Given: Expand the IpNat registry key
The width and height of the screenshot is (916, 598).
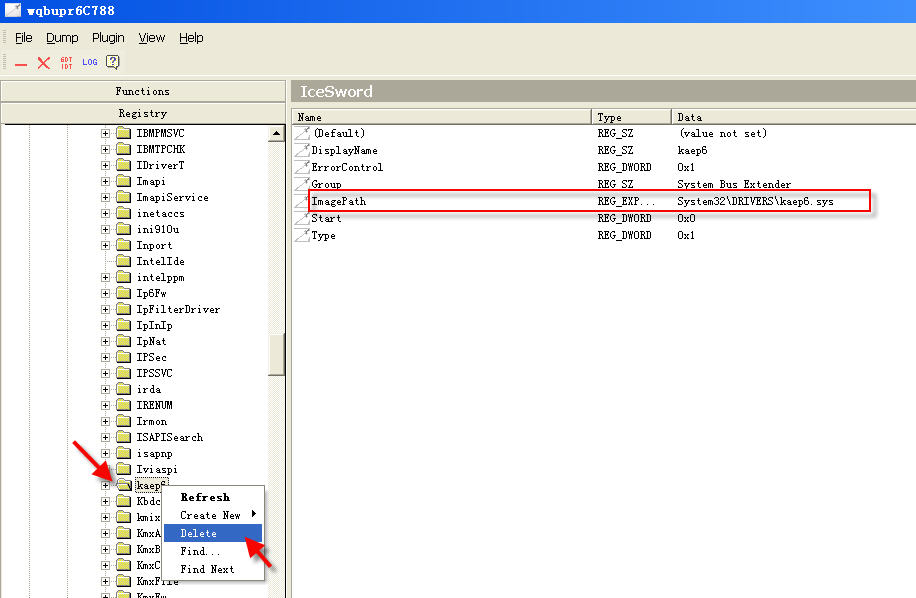Looking at the screenshot, I should (x=105, y=341).
